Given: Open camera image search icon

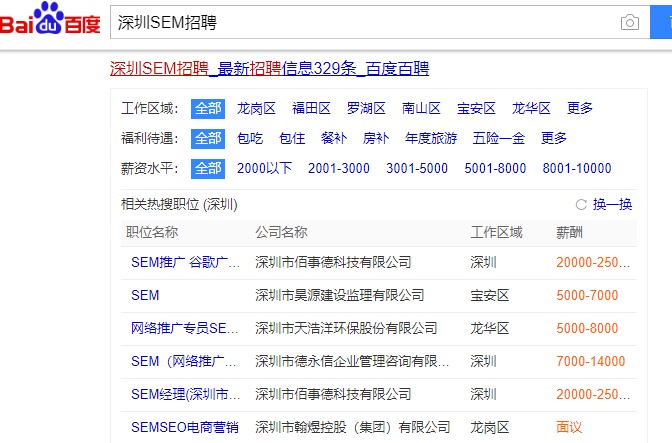Looking at the screenshot, I should tap(630, 22).
